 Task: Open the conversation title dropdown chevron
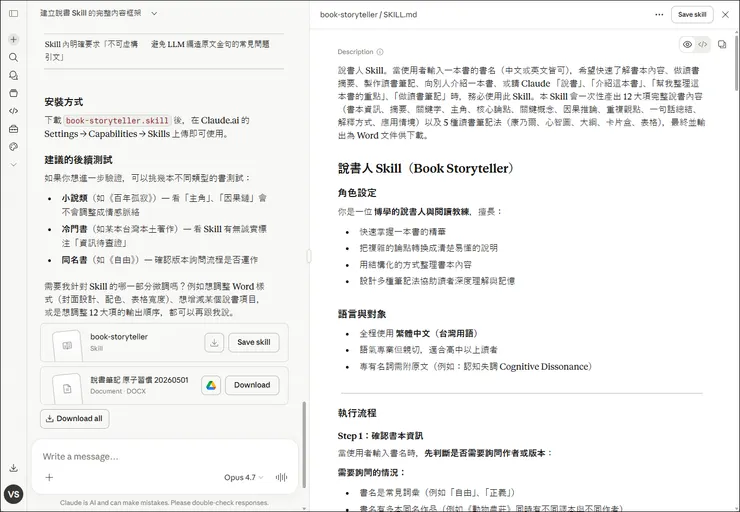point(154,14)
